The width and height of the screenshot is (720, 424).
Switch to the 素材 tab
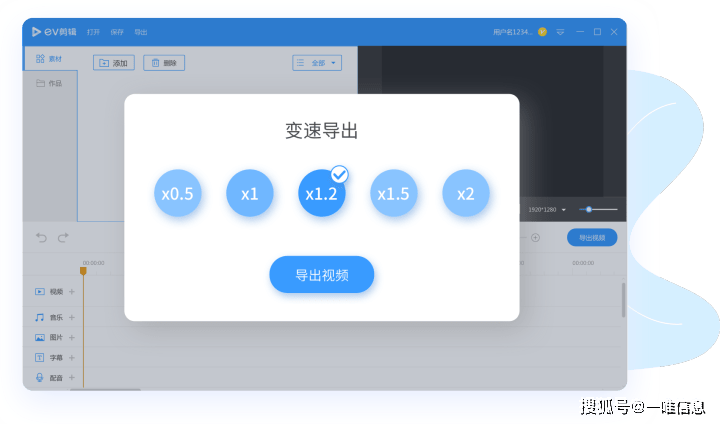point(49,59)
